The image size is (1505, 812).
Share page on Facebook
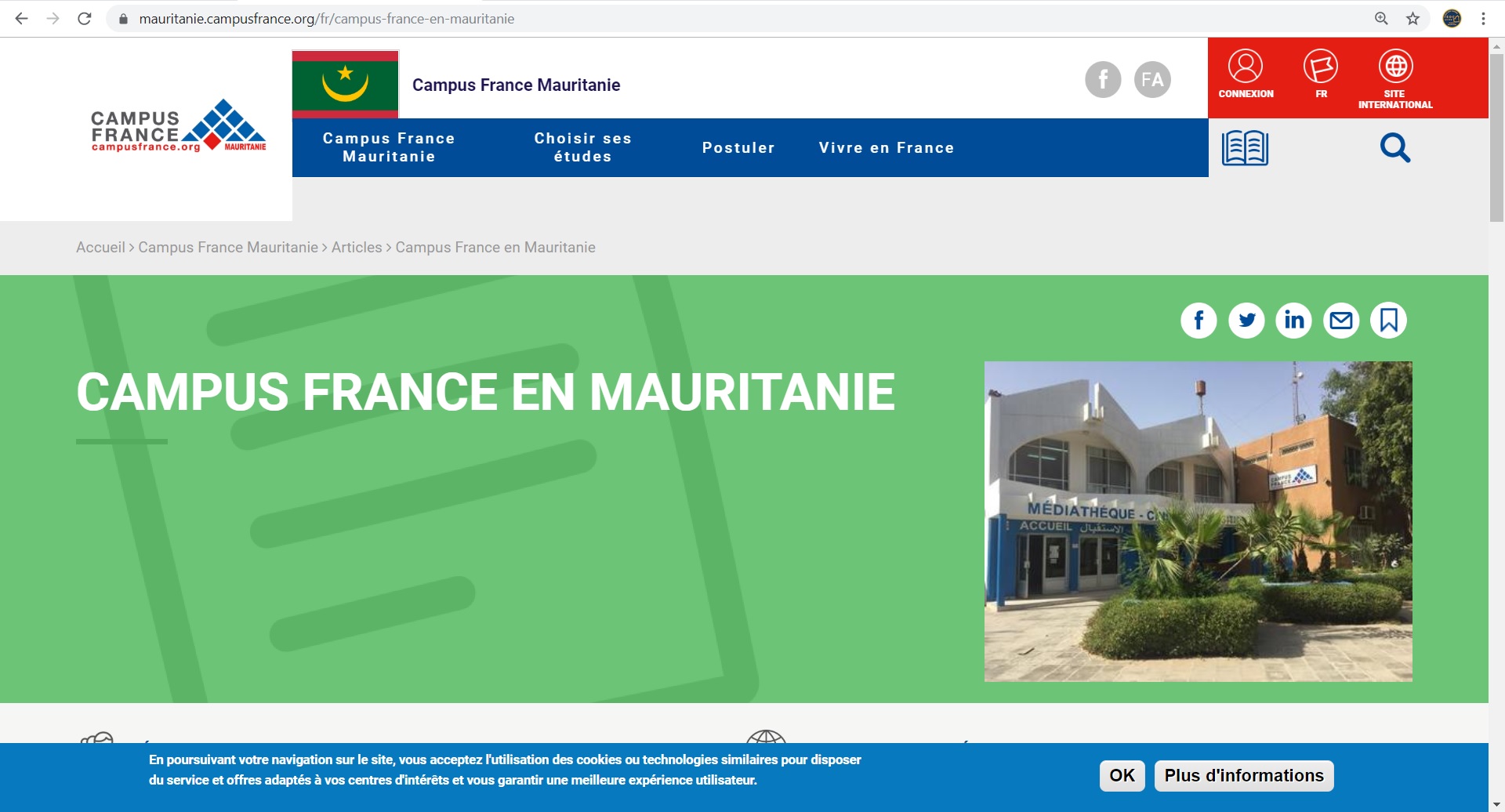click(1199, 320)
